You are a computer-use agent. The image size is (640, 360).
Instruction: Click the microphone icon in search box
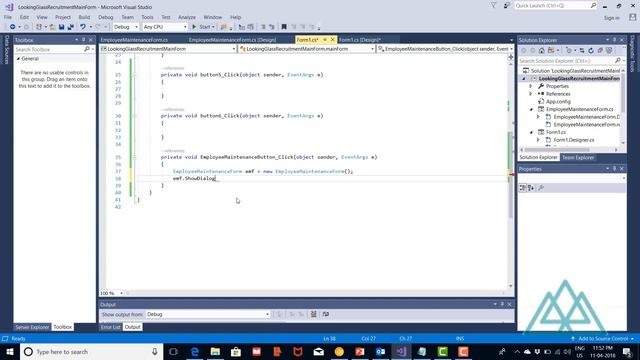pyautogui.click(x=155, y=351)
